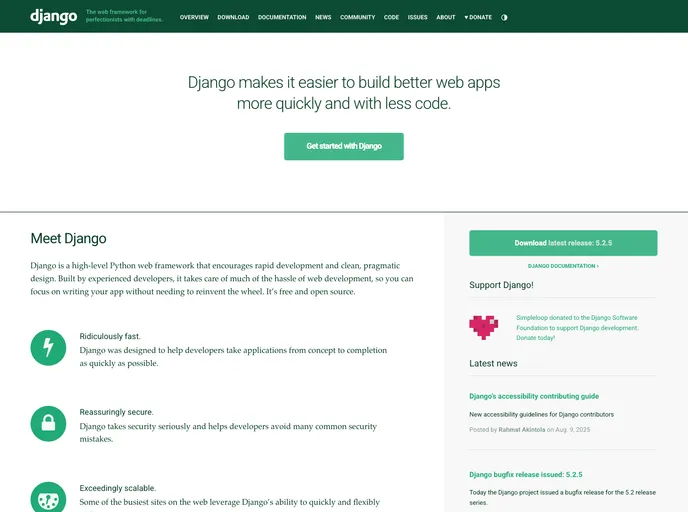Click the Exceedingly scalable round icon
Screen dimensions: 688x512
[x=48, y=498]
